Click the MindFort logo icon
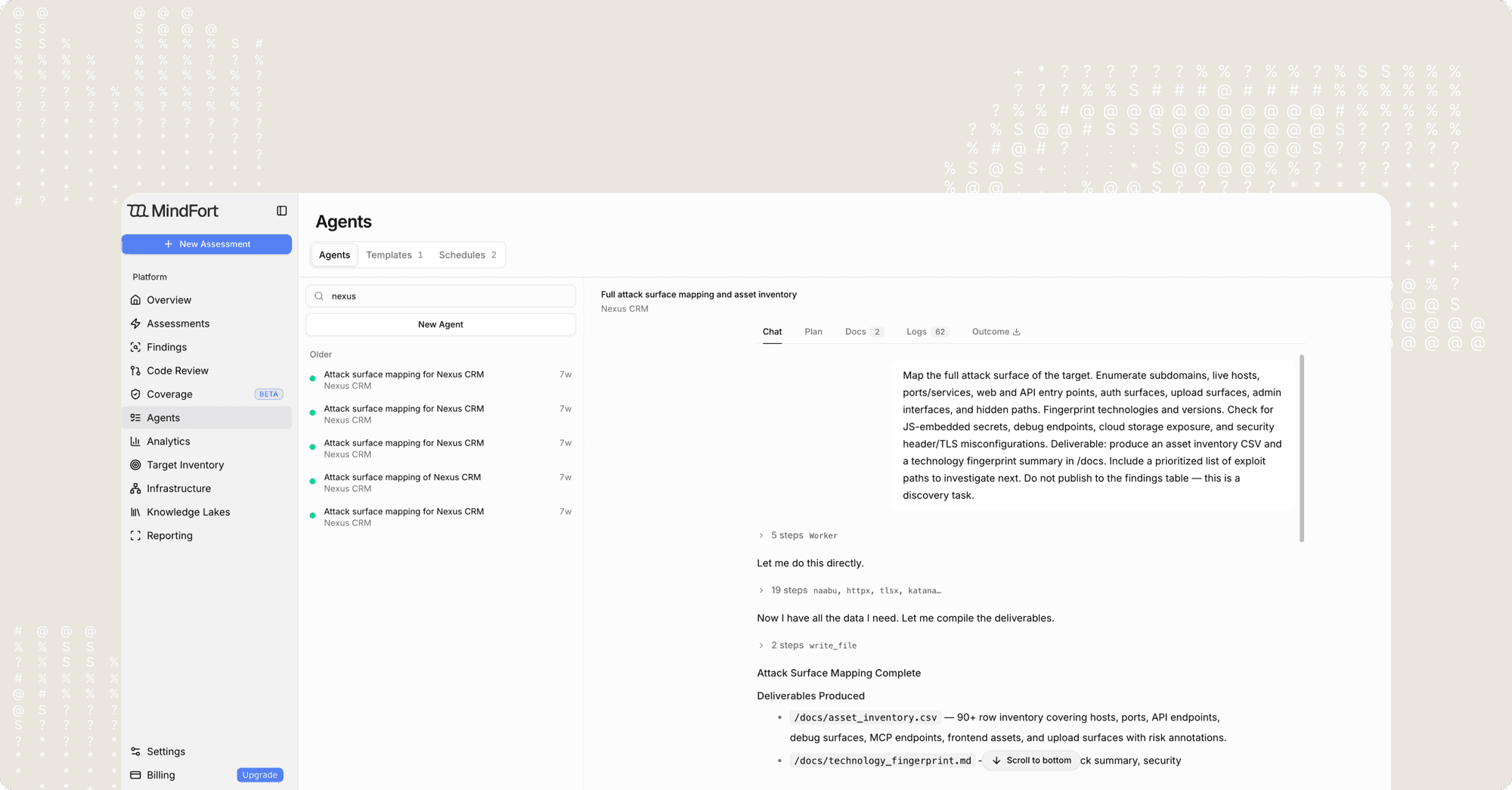The width and height of the screenshot is (1512, 790). pos(138,211)
